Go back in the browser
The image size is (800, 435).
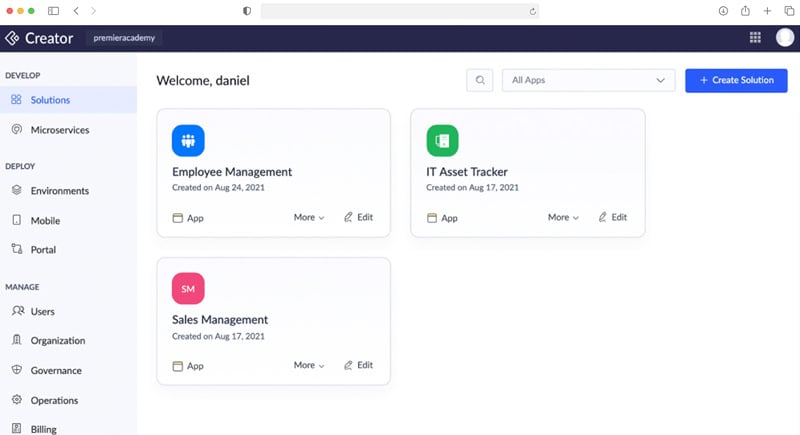(x=76, y=11)
